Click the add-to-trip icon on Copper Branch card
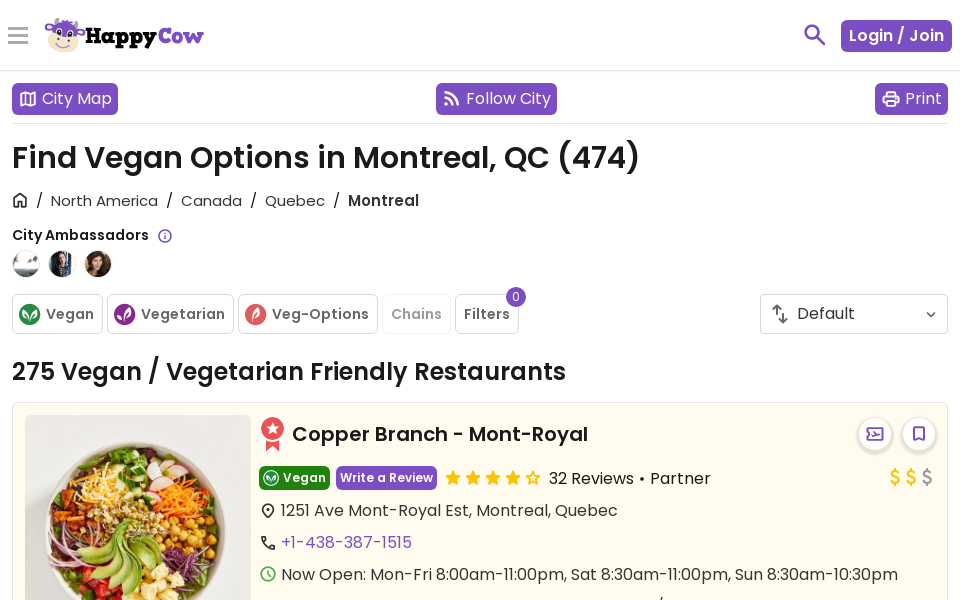This screenshot has height=600, width=960. point(874,434)
